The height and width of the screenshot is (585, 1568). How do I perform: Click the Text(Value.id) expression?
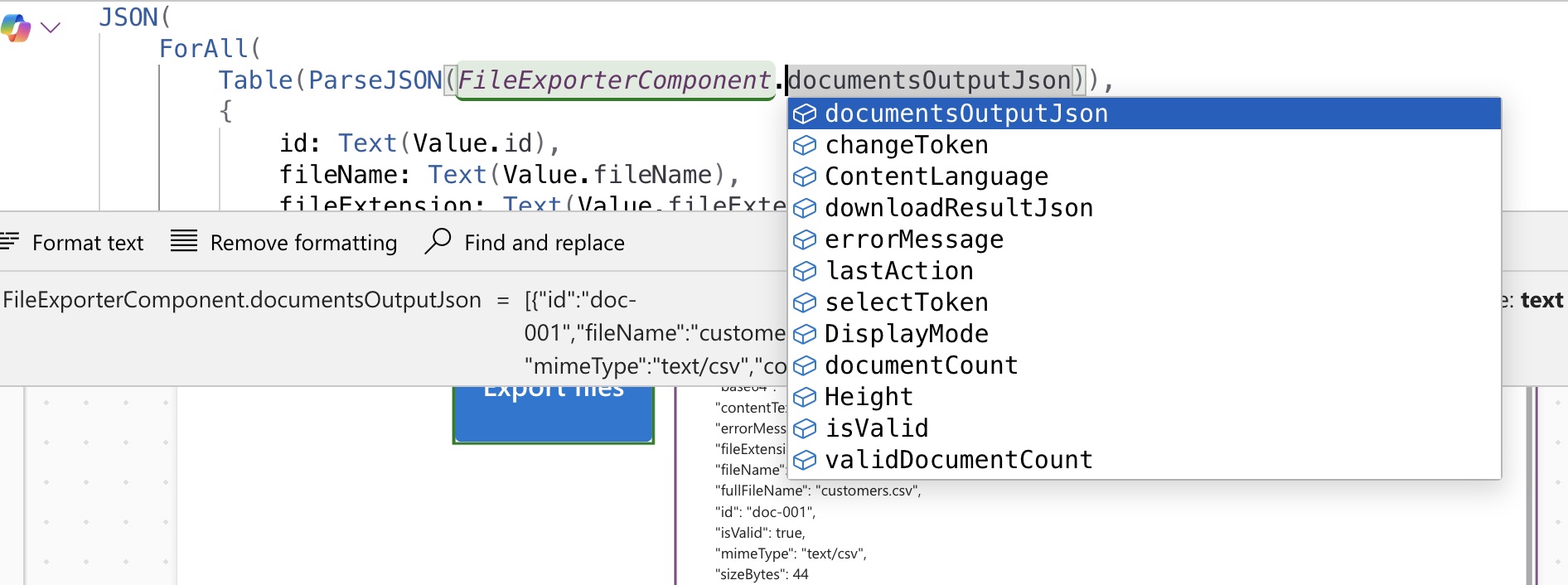[441, 143]
